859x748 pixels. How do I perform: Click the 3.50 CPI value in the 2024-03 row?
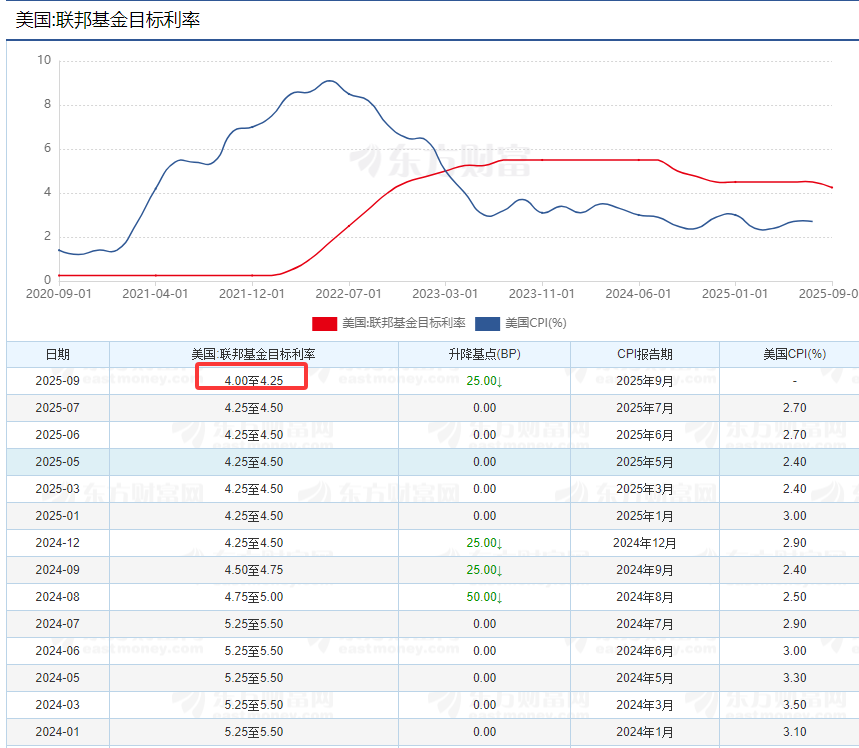tap(794, 705)
